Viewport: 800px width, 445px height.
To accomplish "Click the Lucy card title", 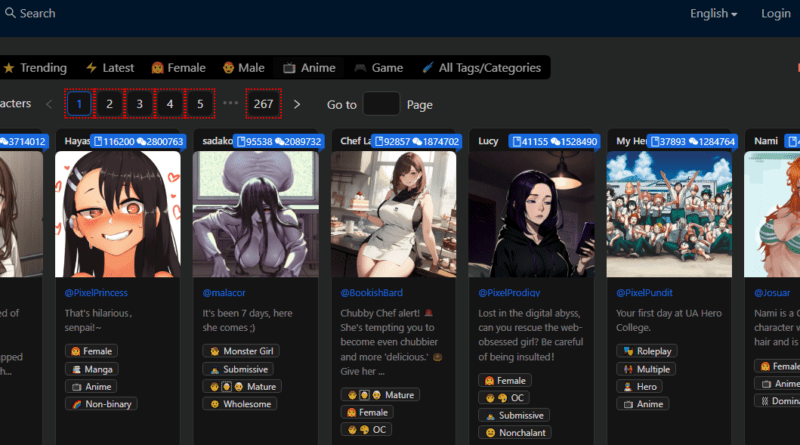I will 488,141.
